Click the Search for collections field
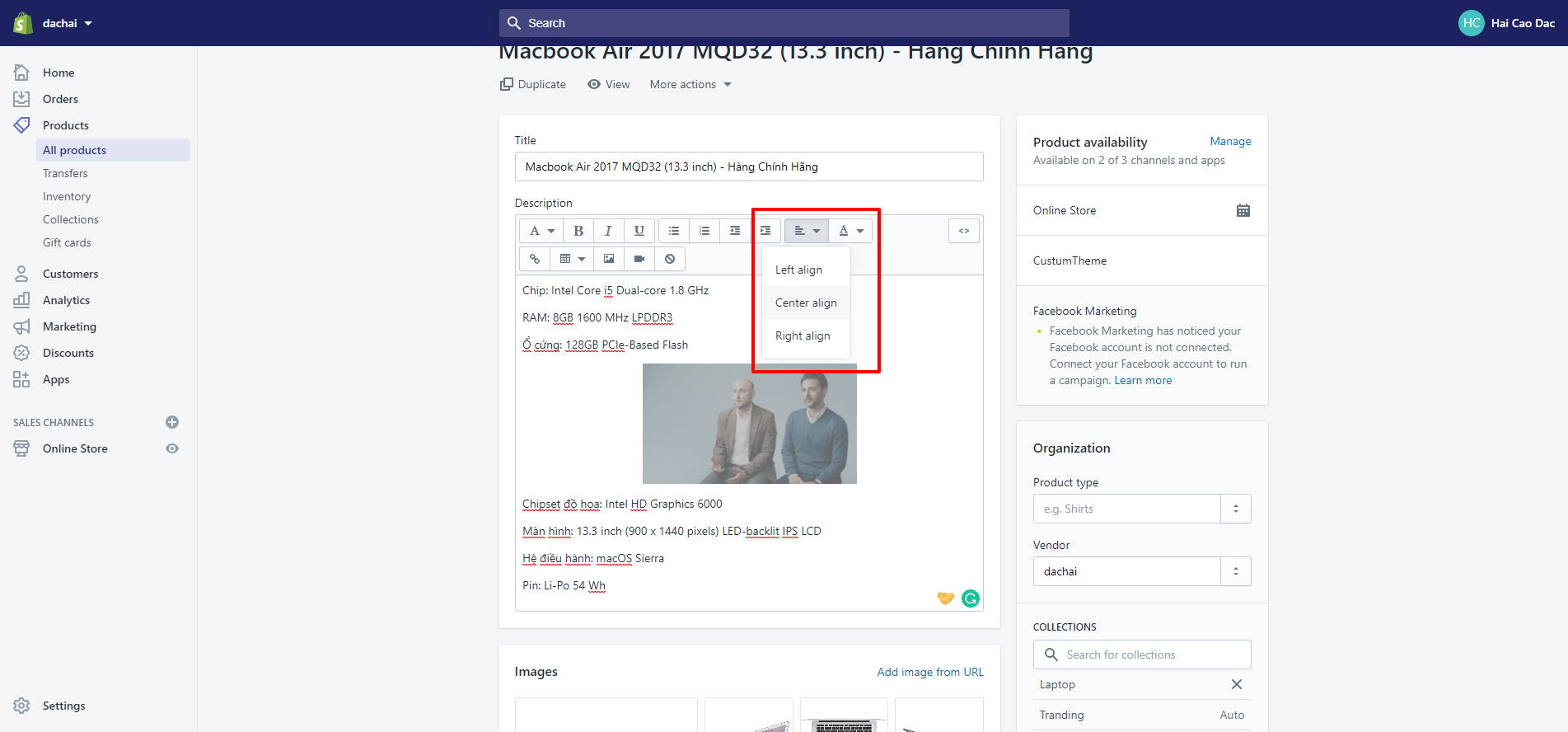The width and height of the screenshot is (1568, 732). click(1142, 655)
